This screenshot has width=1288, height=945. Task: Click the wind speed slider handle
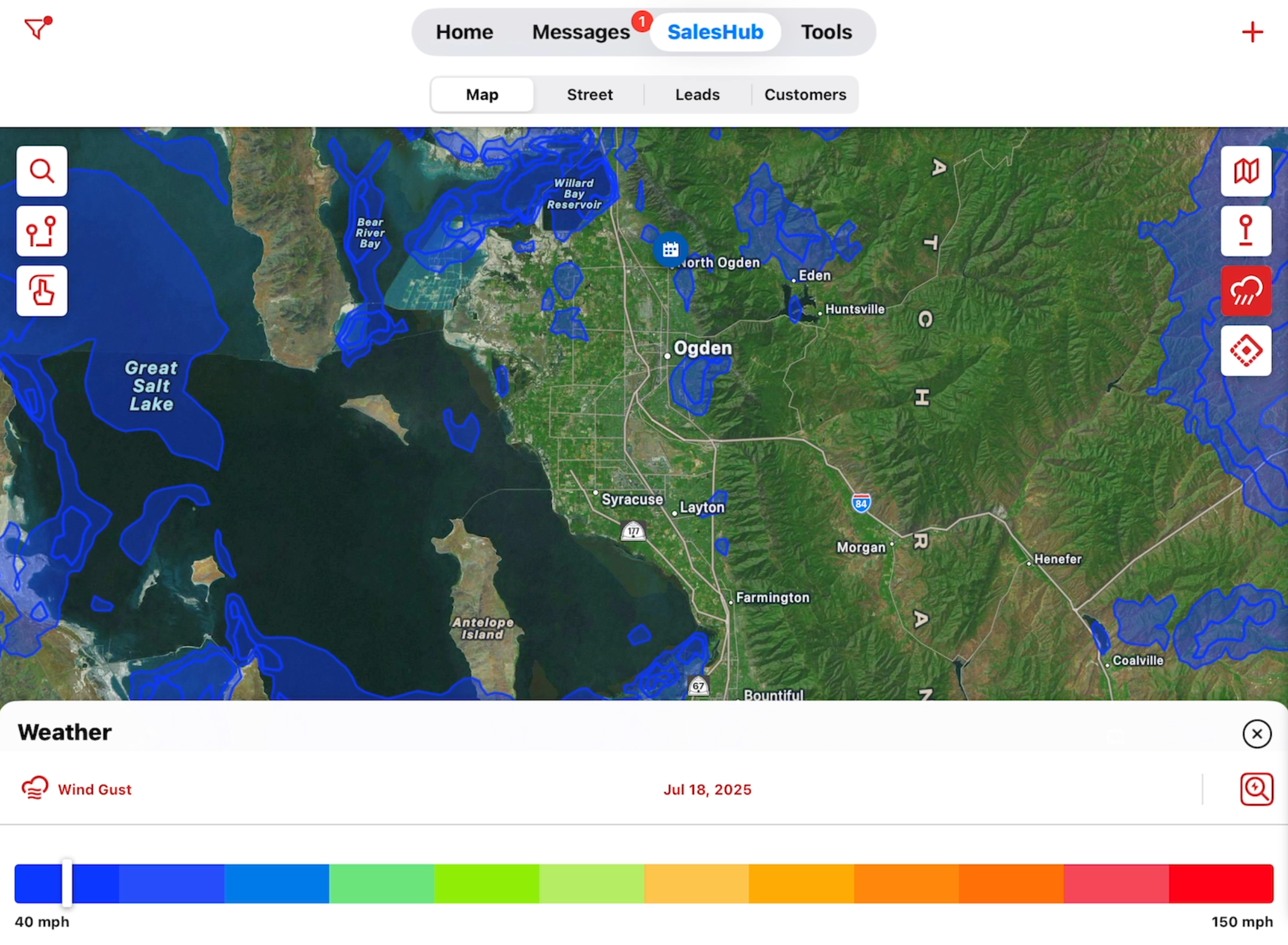(x=67, y=883)
